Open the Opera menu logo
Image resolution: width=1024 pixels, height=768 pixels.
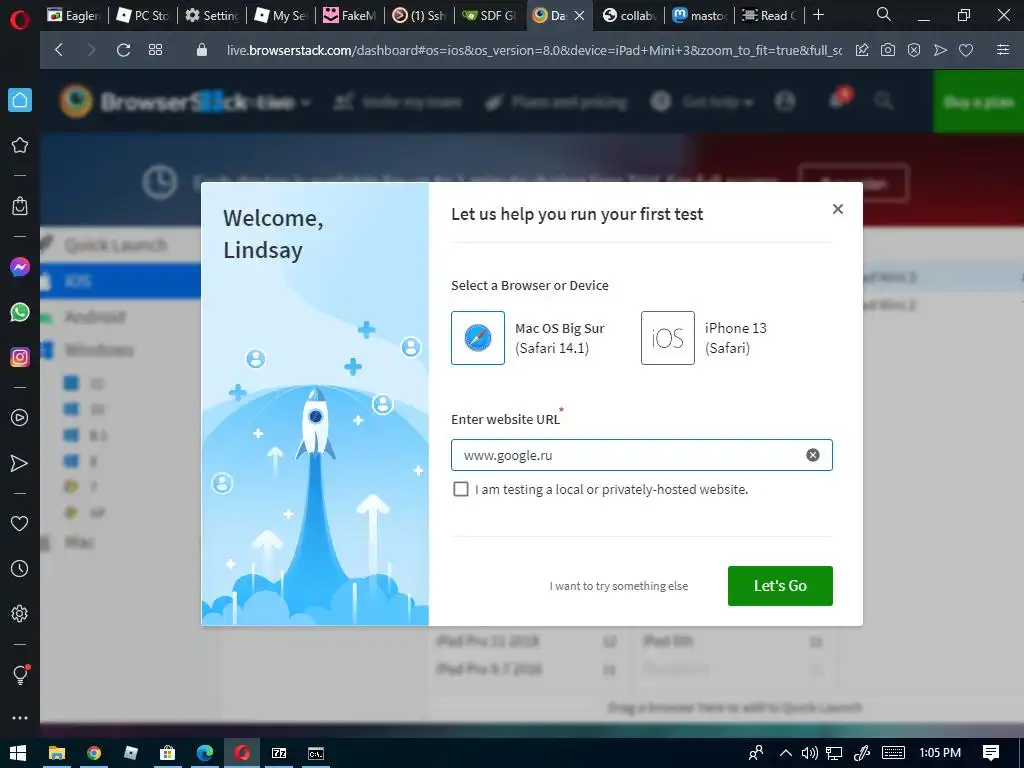click(x=20, y=21)
